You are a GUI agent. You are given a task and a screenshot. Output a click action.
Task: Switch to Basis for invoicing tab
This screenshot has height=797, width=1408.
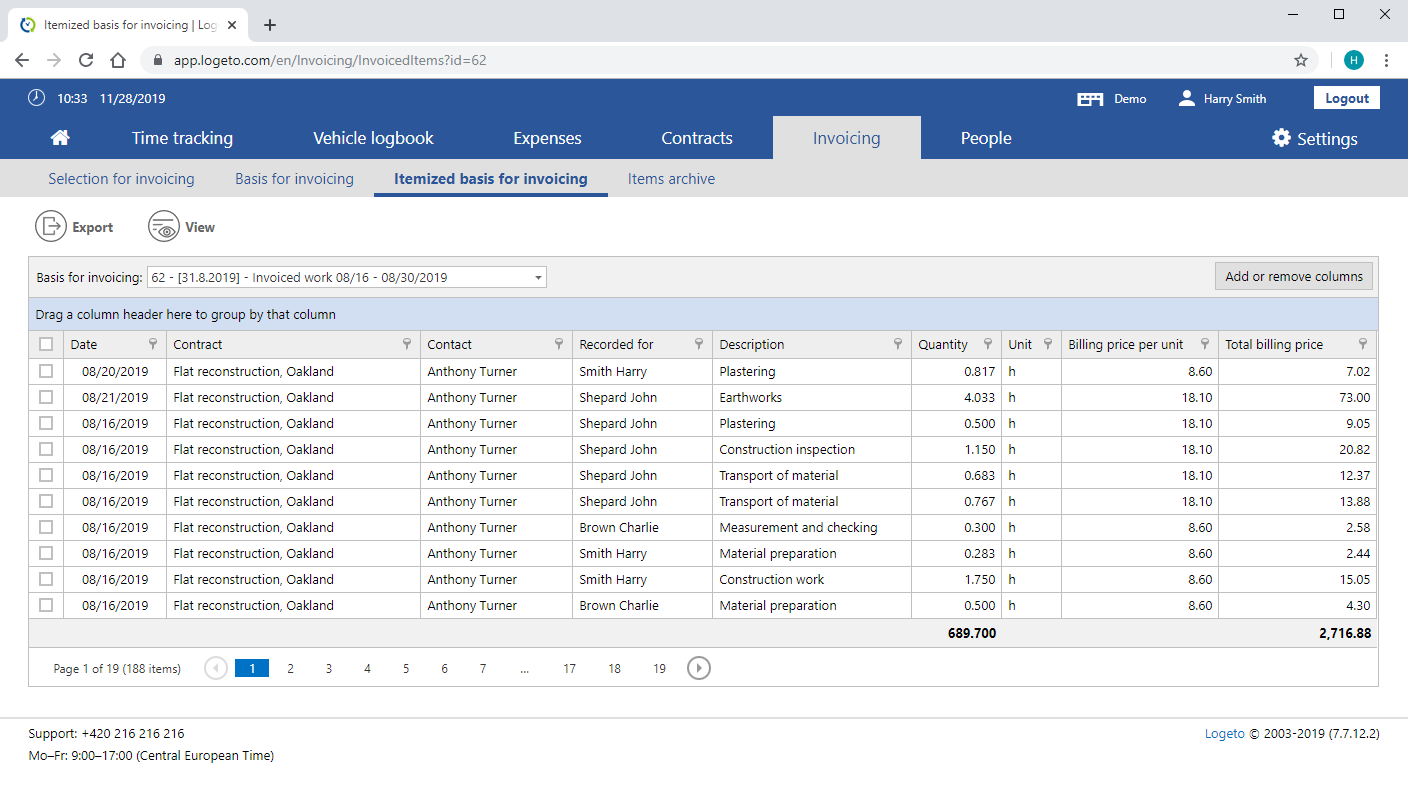click(x=294, y=179)
